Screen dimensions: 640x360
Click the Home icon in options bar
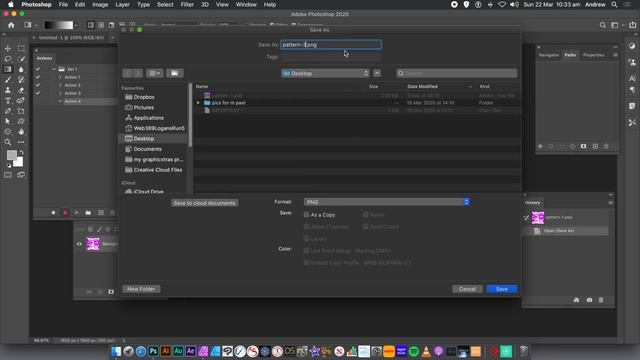[11, 25]
